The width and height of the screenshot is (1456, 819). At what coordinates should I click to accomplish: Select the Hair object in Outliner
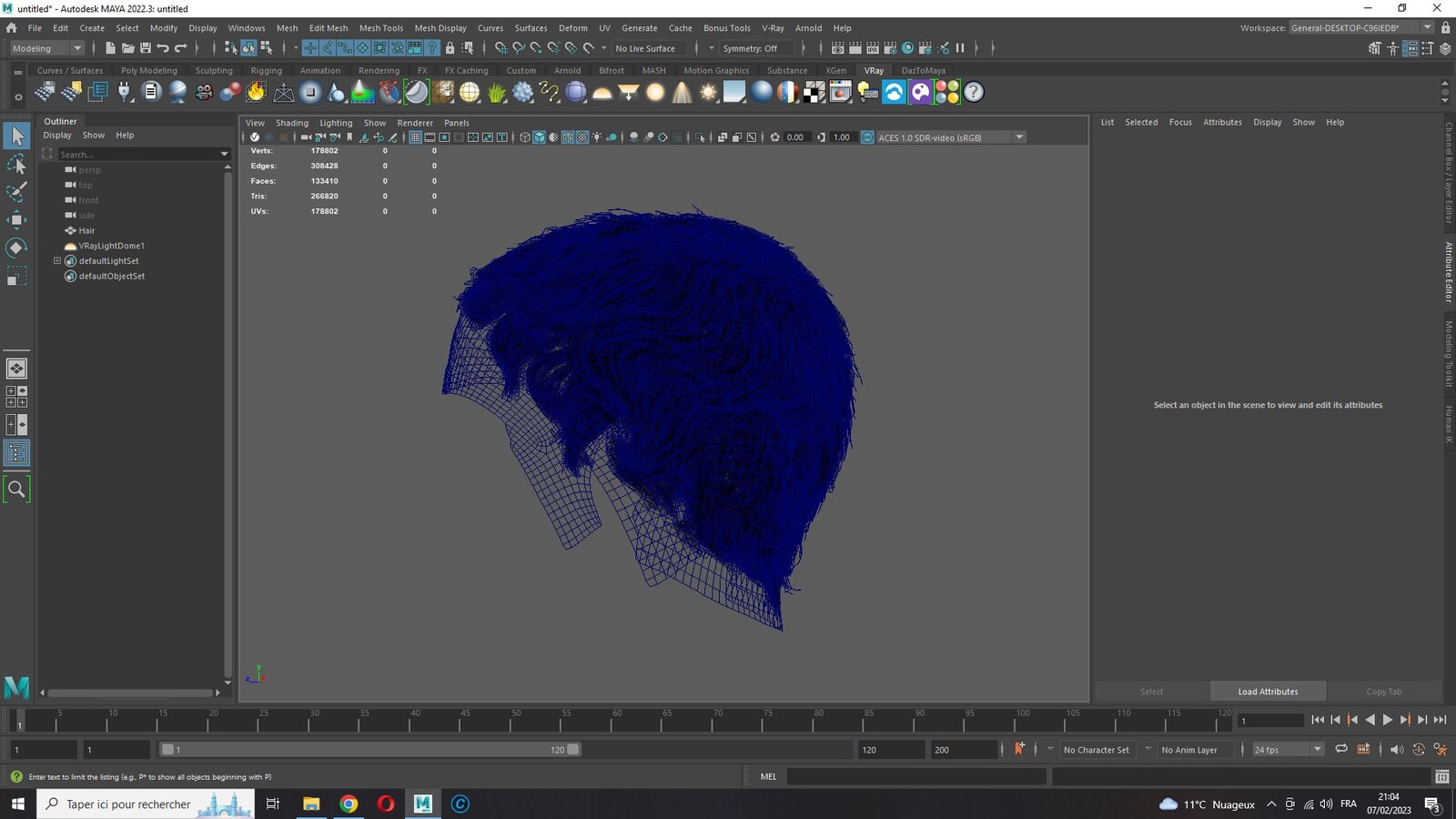86,230
